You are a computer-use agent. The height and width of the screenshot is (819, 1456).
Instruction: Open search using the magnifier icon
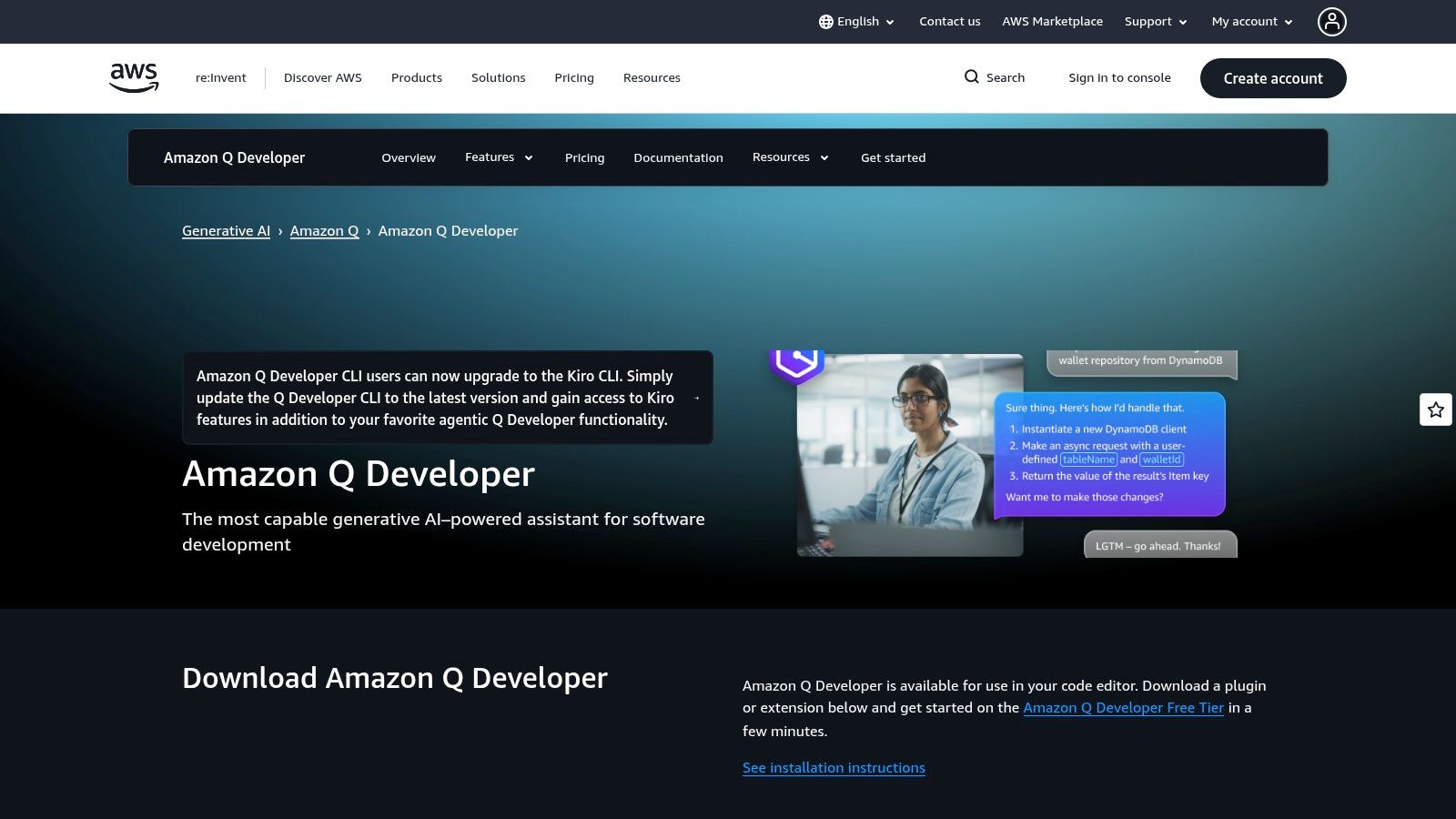point(972,77)
